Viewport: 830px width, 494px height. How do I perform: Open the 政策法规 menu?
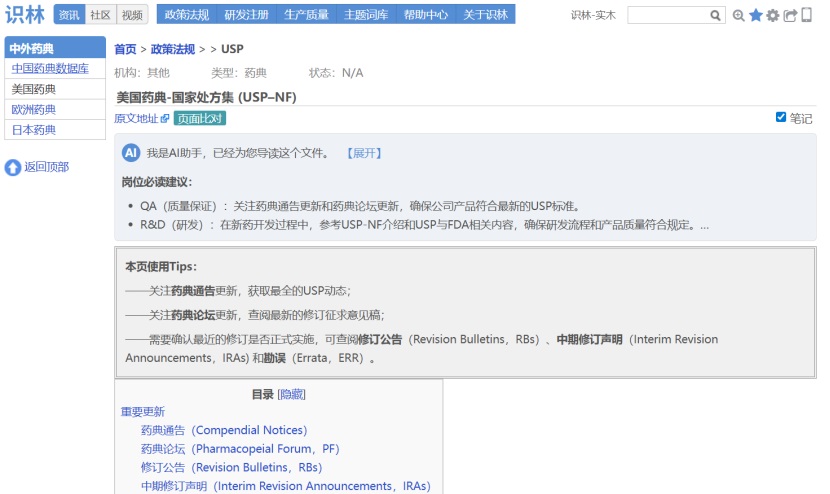click(x=186, y=15)
